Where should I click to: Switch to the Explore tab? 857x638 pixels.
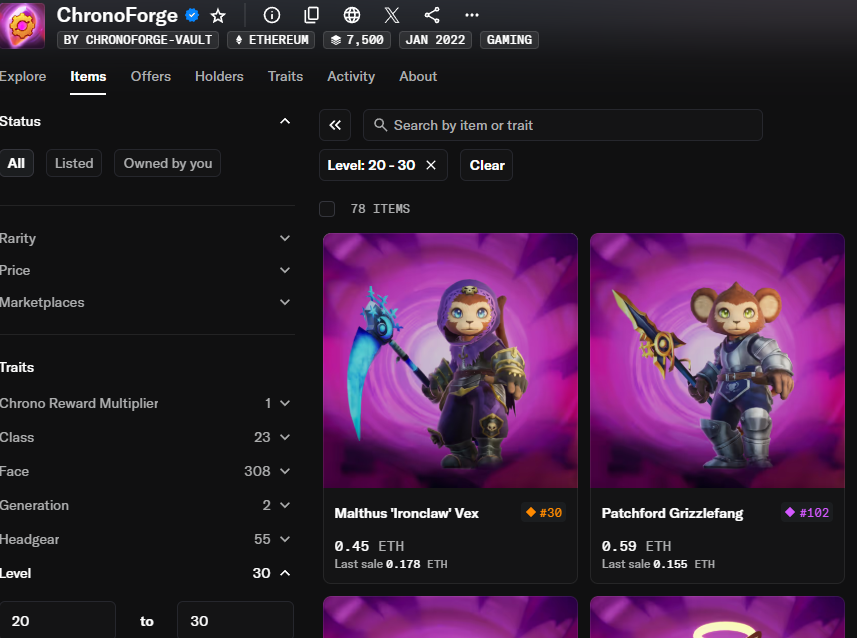click(x=23, y=77)
